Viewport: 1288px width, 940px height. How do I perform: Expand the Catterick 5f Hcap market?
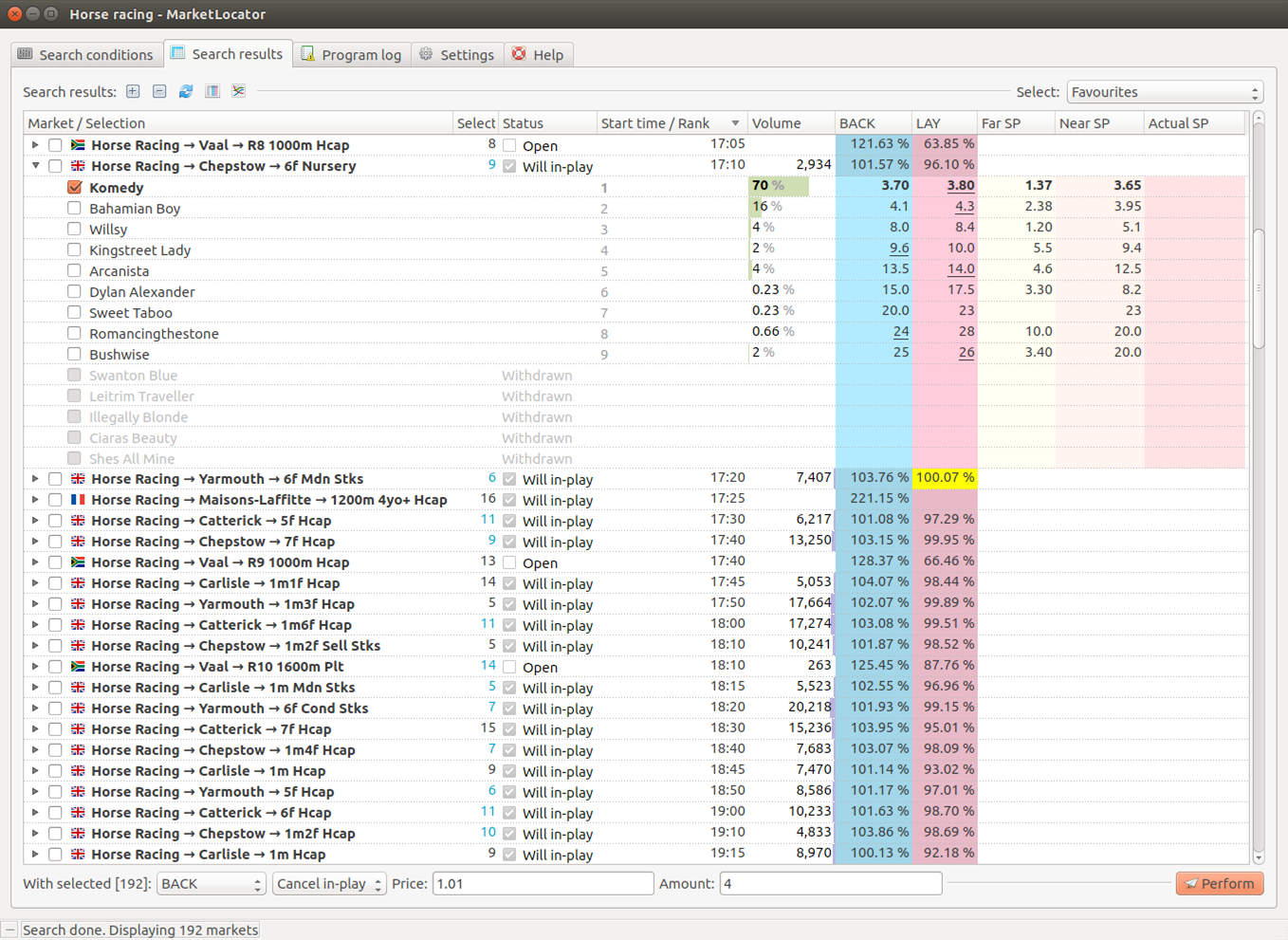[x=35, y=521]
